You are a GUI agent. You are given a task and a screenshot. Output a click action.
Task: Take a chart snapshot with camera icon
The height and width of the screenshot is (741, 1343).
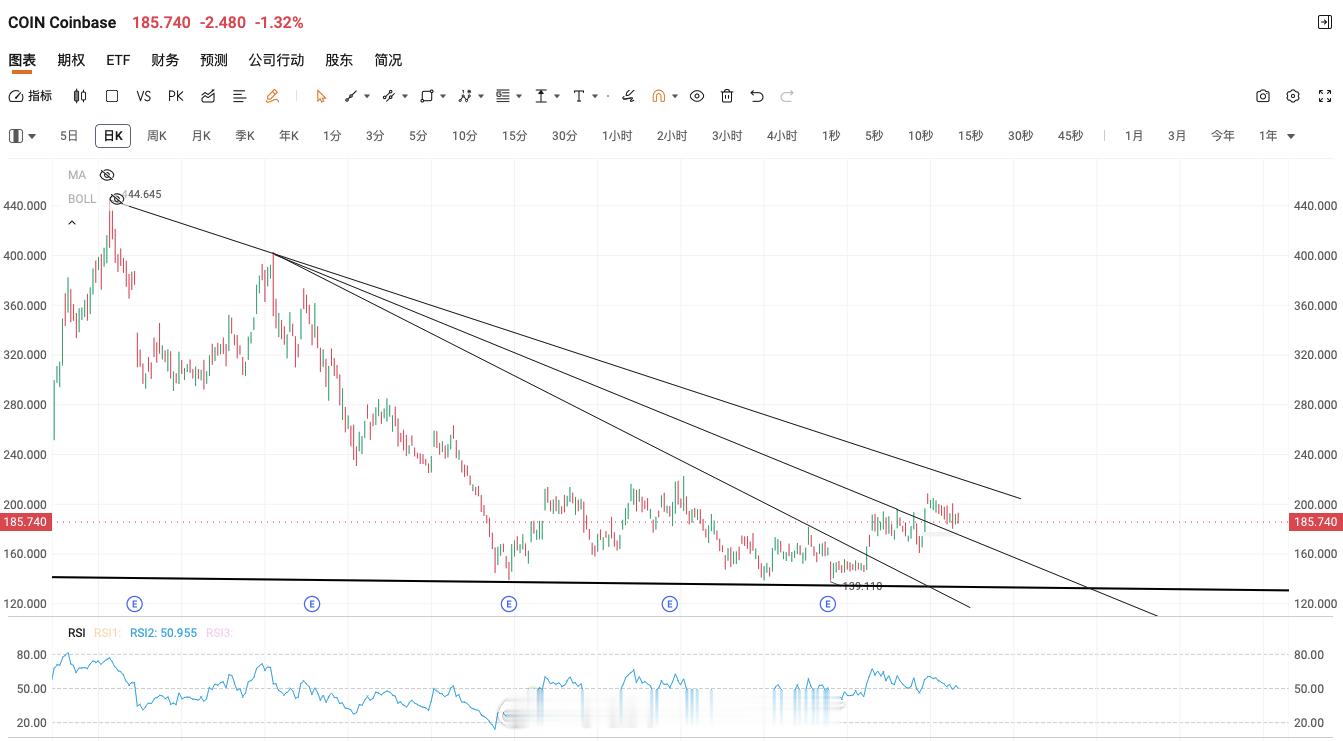click(1263, 96)
